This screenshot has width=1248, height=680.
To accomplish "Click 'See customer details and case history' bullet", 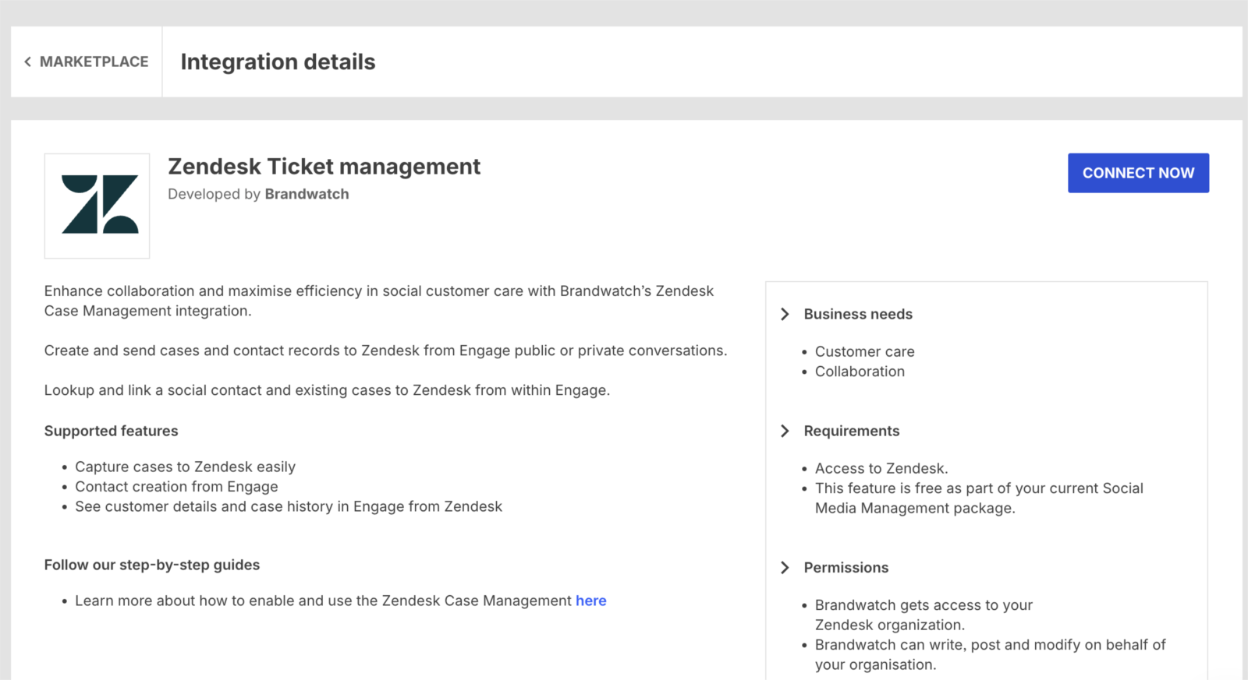I will coord(288,507).
